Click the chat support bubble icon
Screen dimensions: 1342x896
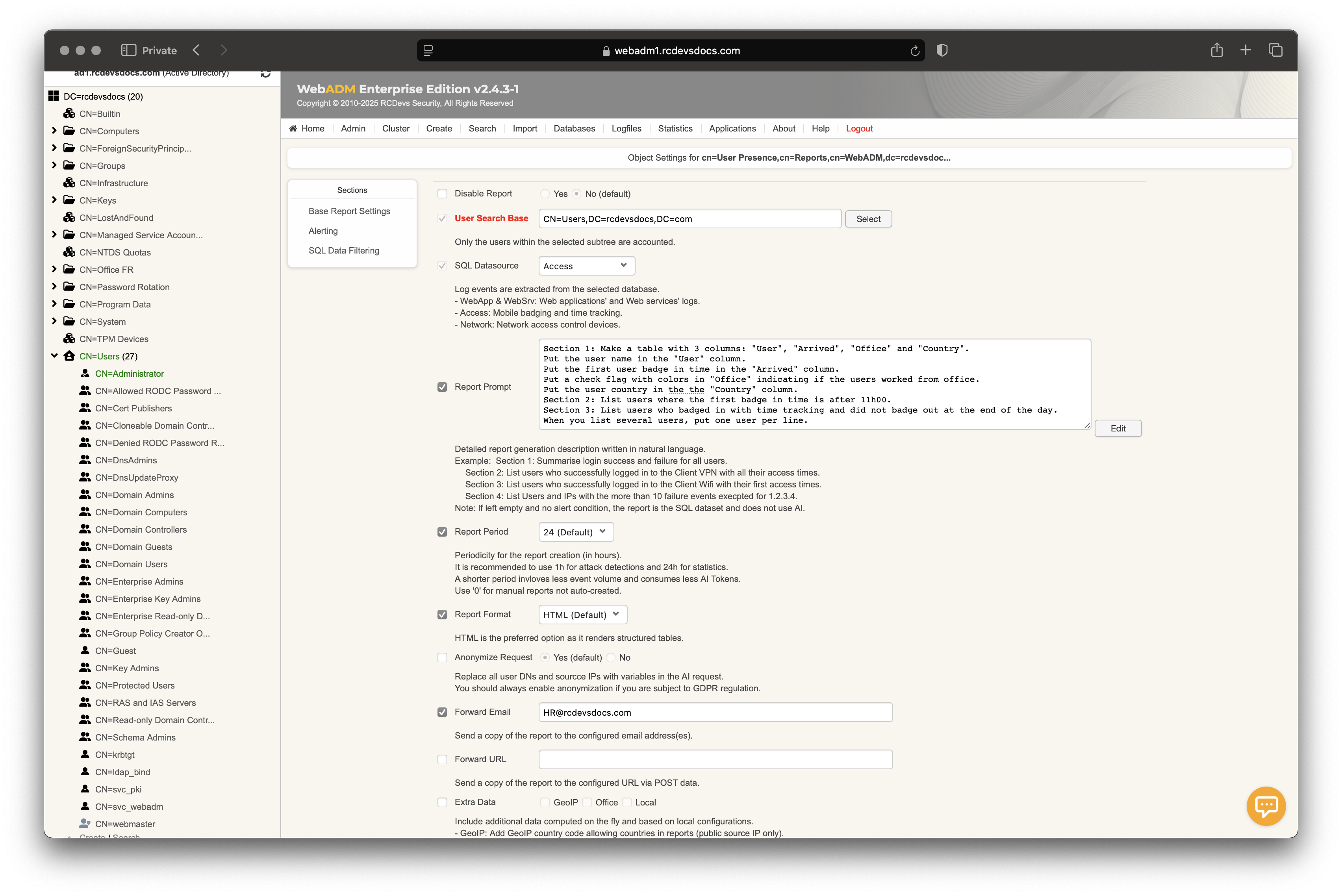pos(1266,806)
